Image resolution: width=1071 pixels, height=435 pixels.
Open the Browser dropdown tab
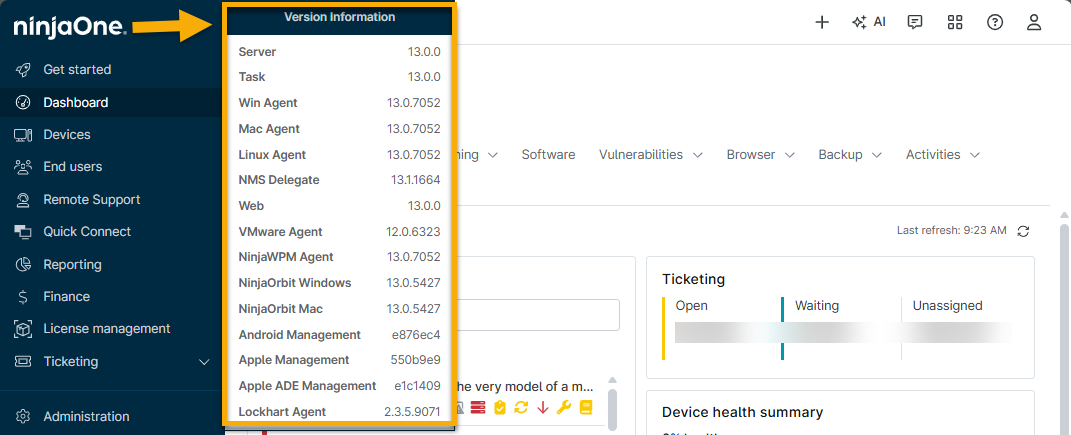pyautogui.click(x=761, y=155)
